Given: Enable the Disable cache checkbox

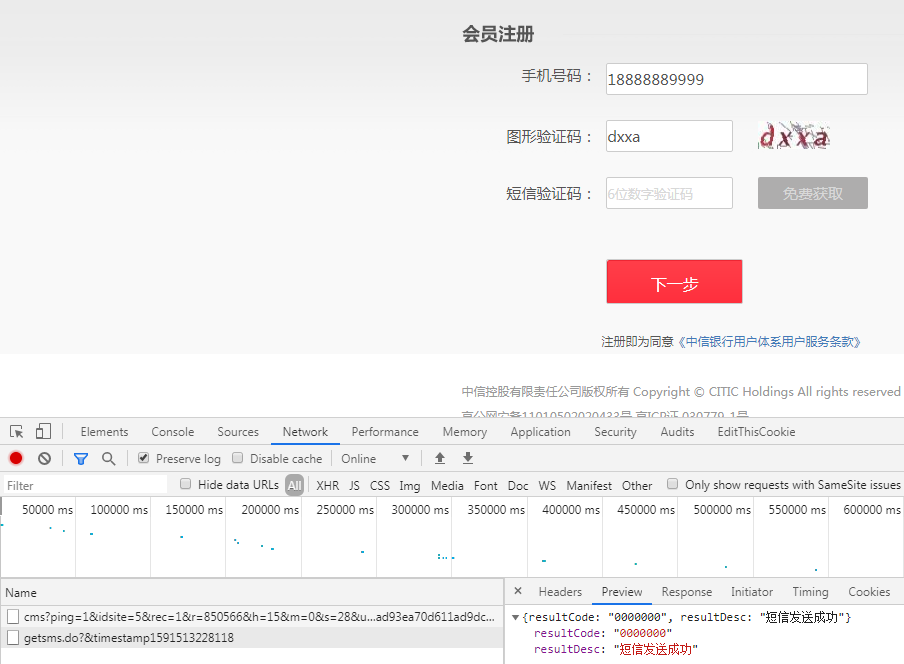Looking at the screenshot, I should pos(238,458).
